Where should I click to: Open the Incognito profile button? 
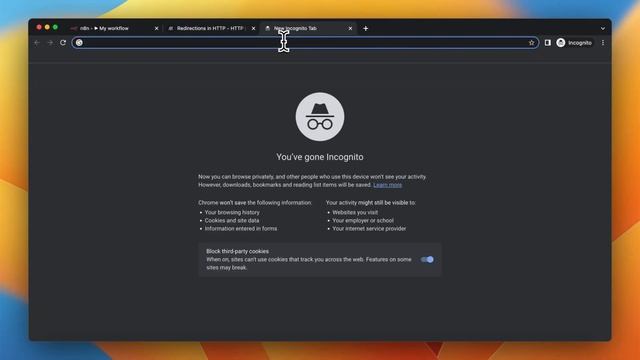574,42
